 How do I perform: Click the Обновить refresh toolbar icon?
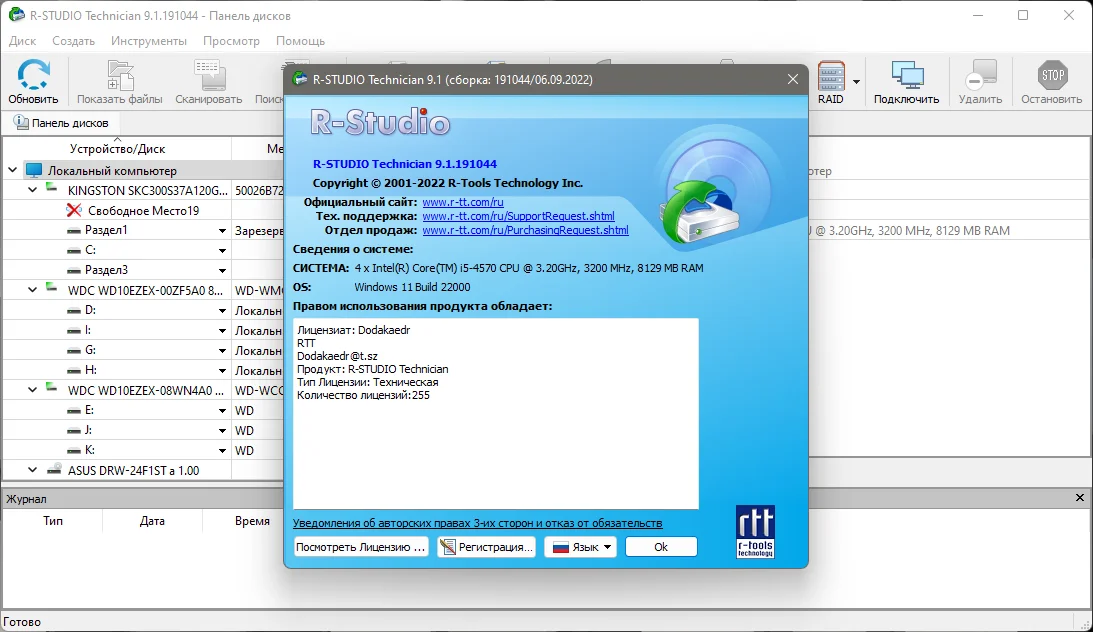tap(33, 75)
